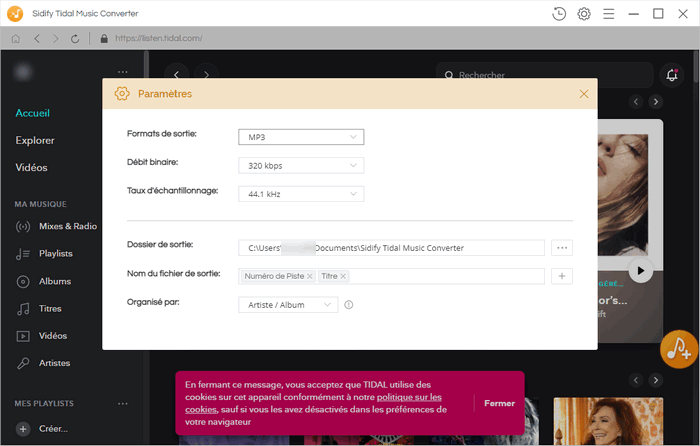Open the conversion history clock icon
Viewport: 700px width, 446px height.
(559, 14)
